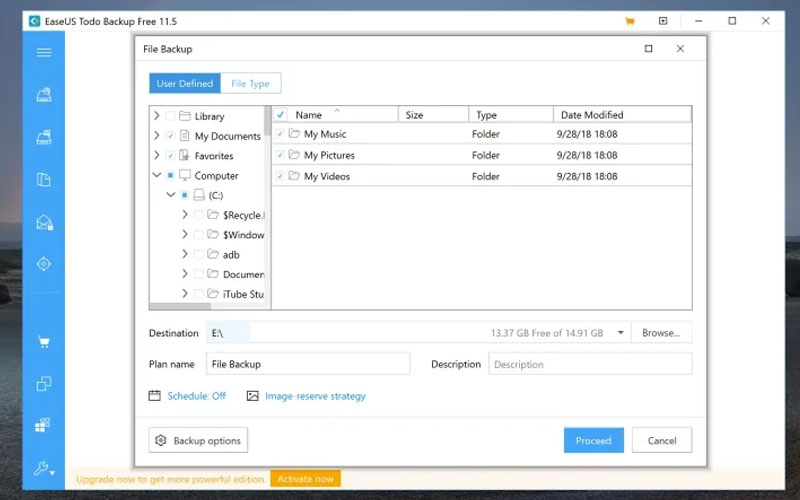Viewport: 800px width, 500px height.
Task: Open the Image-reserve strategy link
Action: (x=315, y=396)
